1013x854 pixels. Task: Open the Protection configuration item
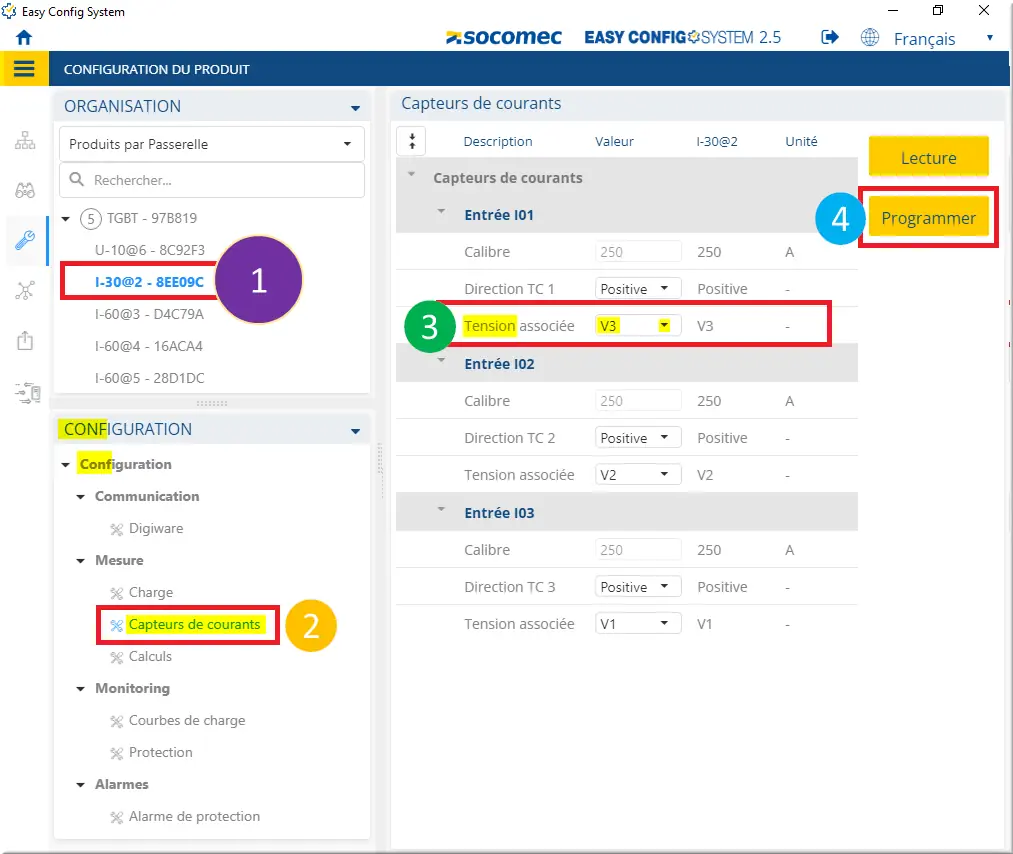[x=160, y=752]
